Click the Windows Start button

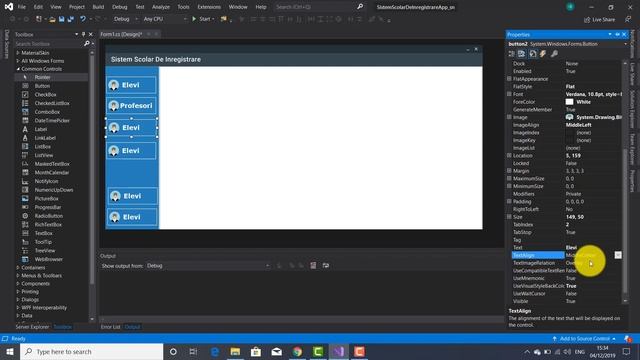[x=10, y=351]
